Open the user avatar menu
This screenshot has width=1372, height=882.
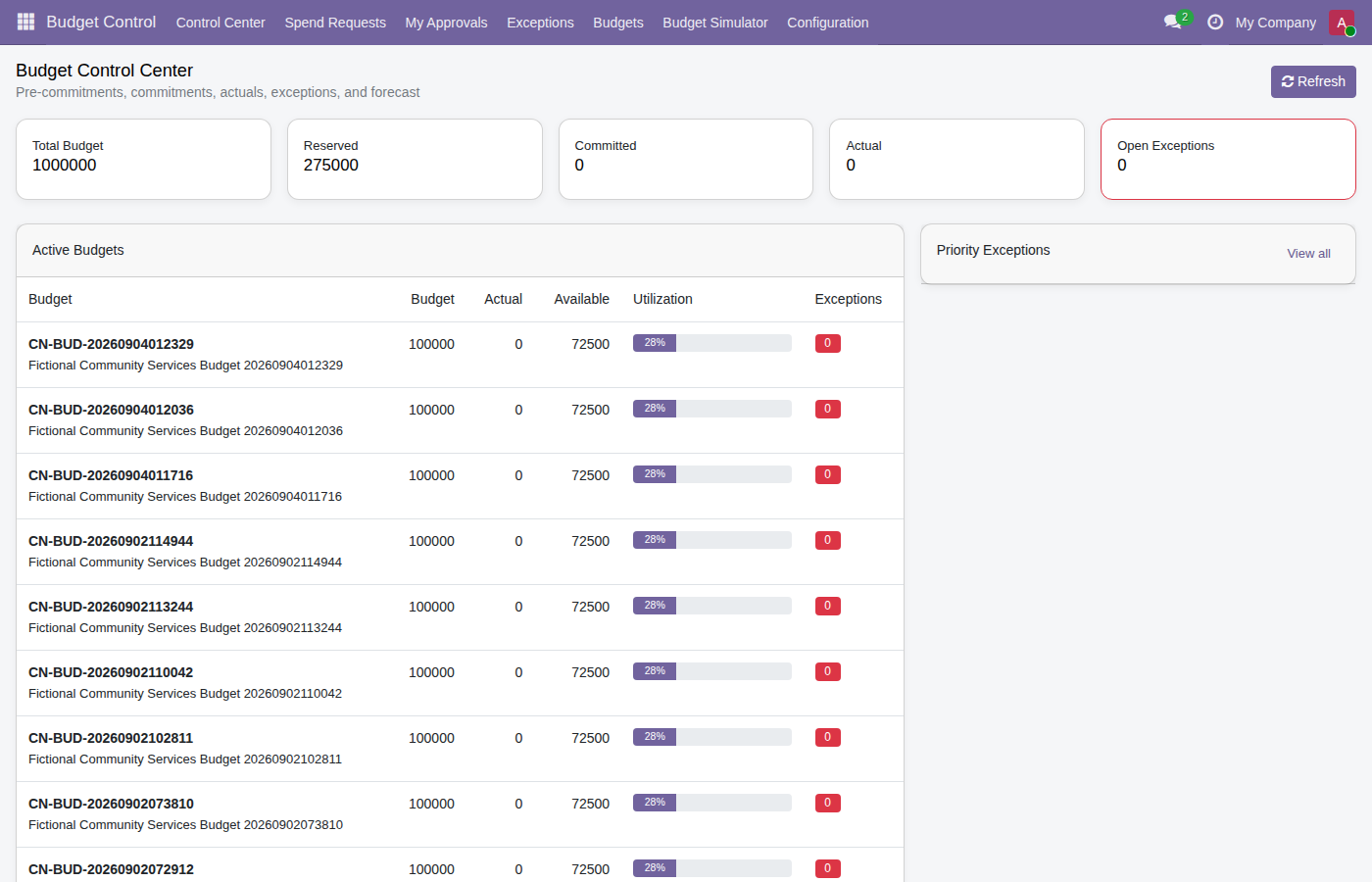1342,23
